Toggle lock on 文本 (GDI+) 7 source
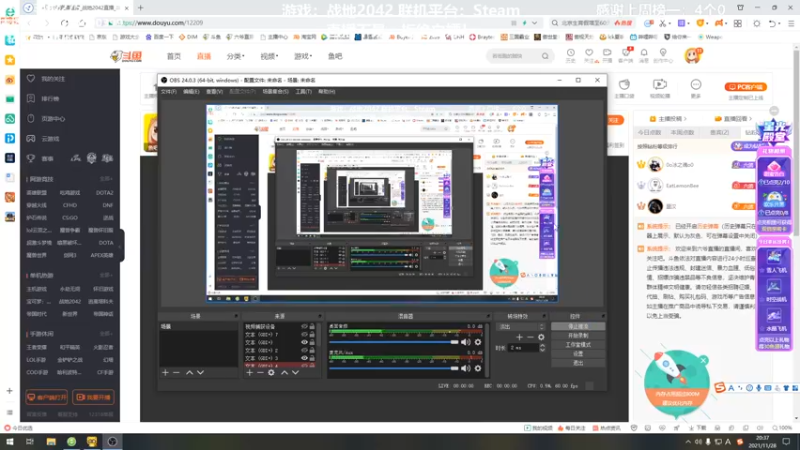 (x=312, y=335)
